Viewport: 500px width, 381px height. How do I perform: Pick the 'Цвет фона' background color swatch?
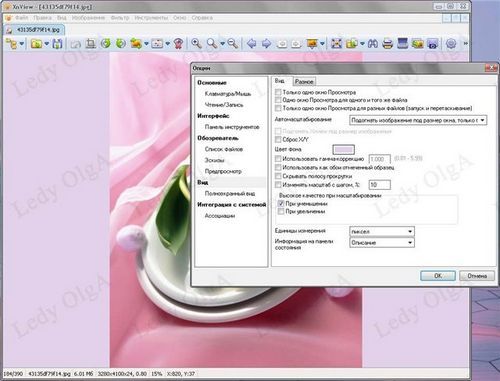click(x=343, y=149)
